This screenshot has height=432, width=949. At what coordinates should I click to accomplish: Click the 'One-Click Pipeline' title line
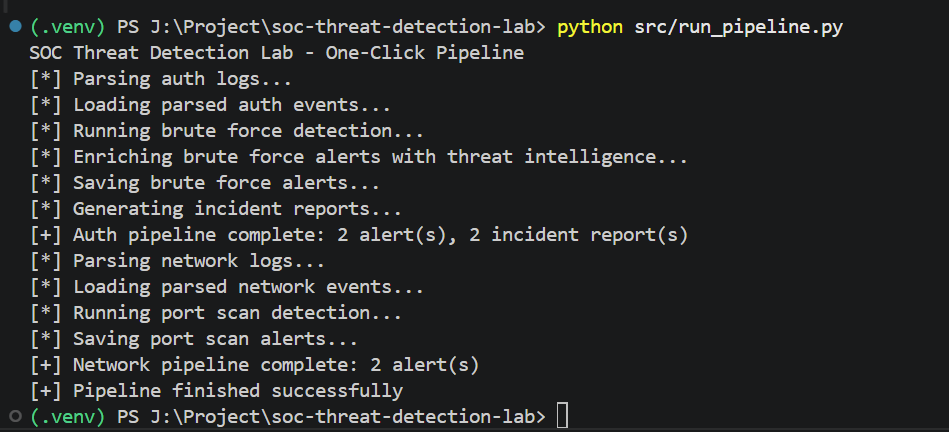coord(277,52)
